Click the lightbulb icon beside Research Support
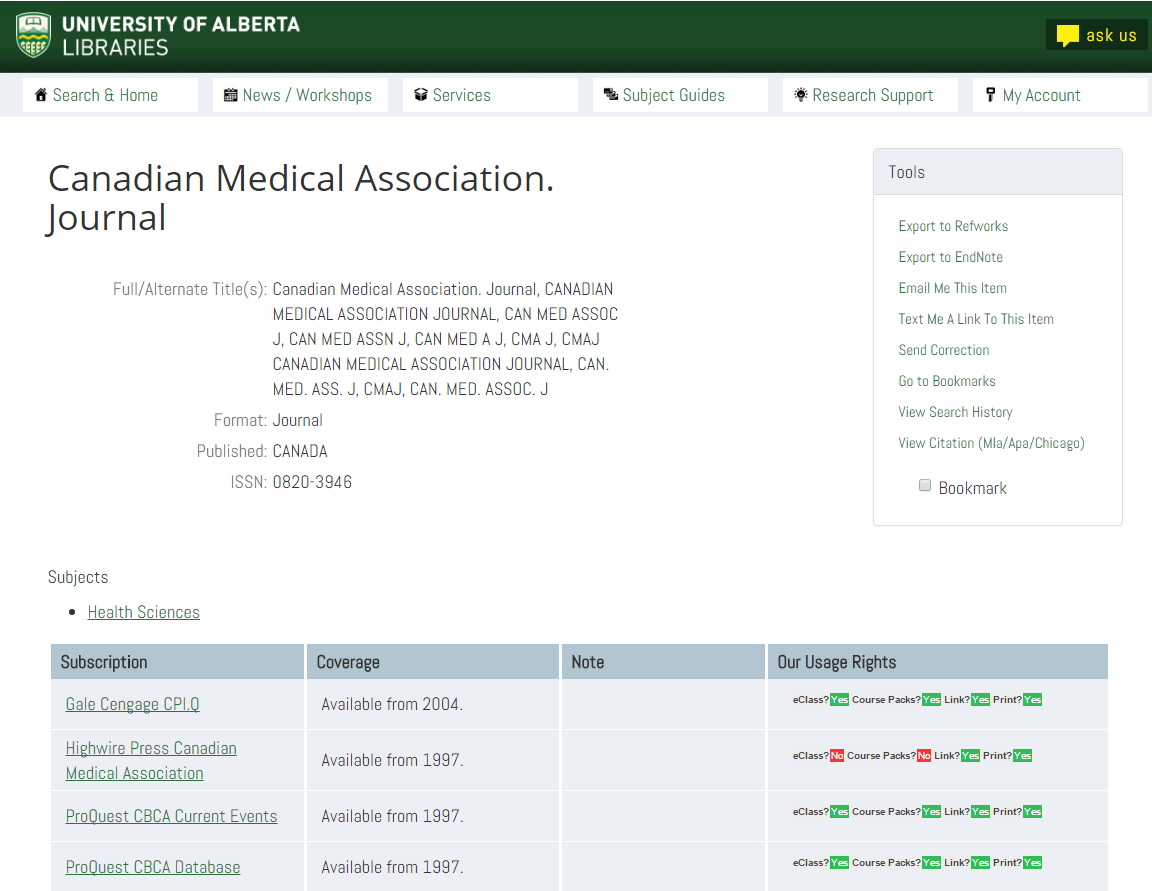 click(801, 95)
